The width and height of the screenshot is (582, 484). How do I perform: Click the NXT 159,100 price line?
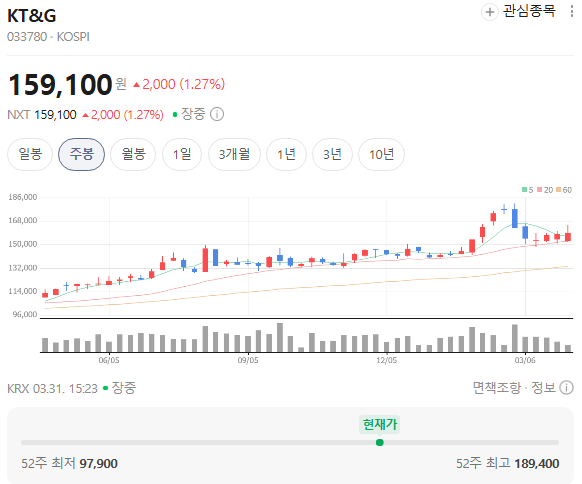[x=85, y=115]
